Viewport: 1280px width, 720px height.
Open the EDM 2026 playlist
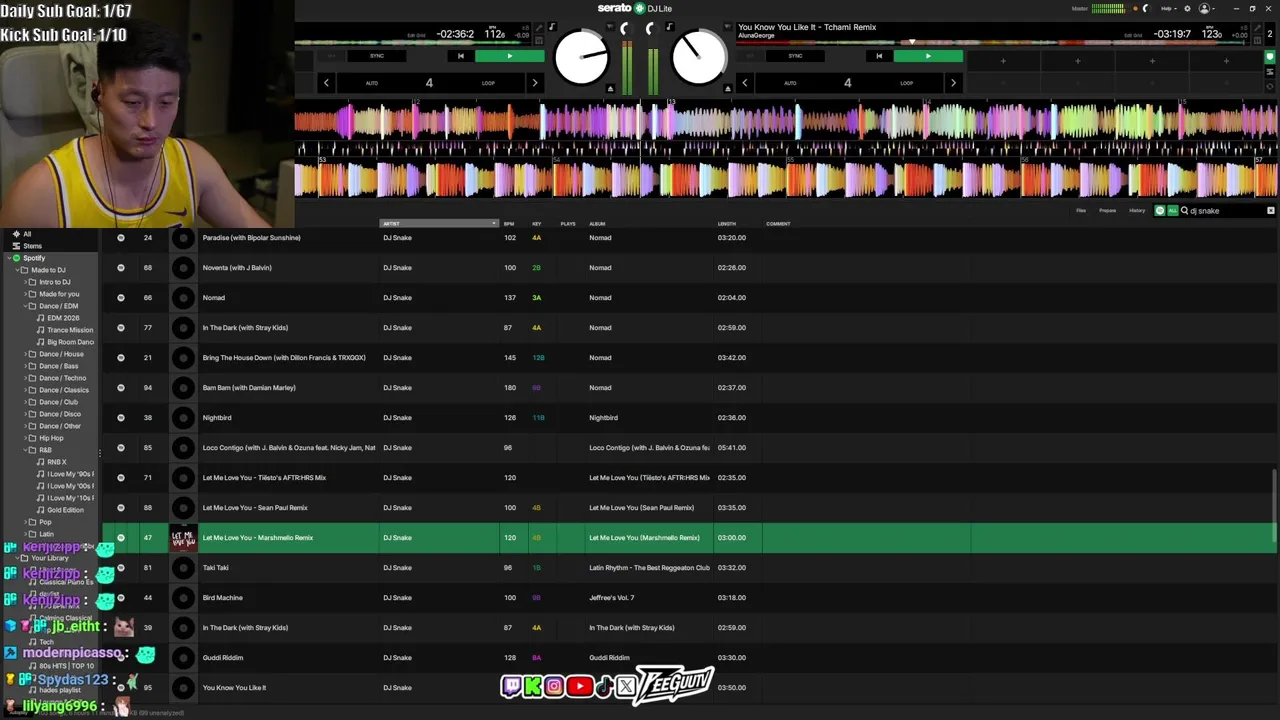(62, 318)
